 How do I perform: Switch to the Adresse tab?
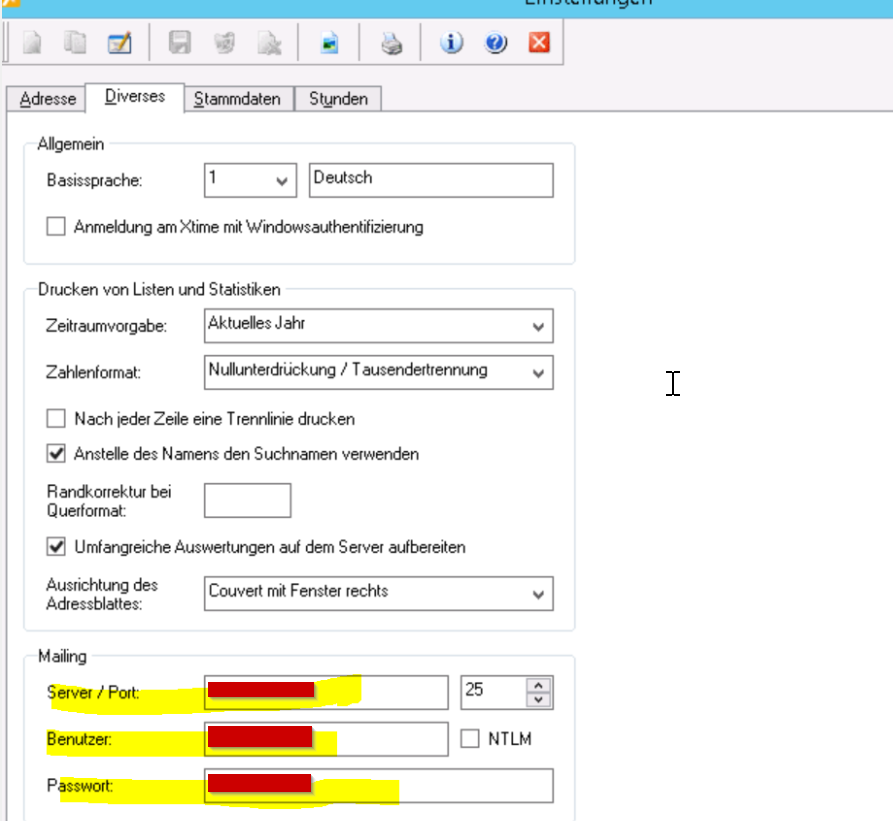pos(47,98)
